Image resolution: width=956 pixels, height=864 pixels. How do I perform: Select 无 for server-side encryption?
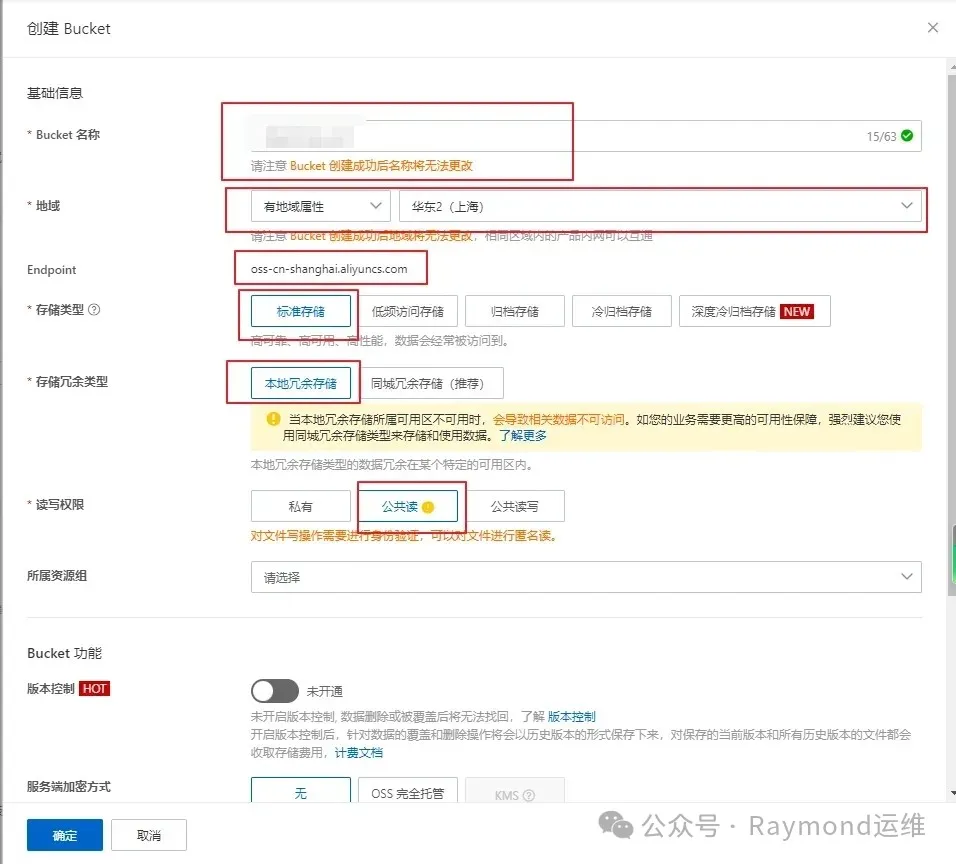click(301, 791)
